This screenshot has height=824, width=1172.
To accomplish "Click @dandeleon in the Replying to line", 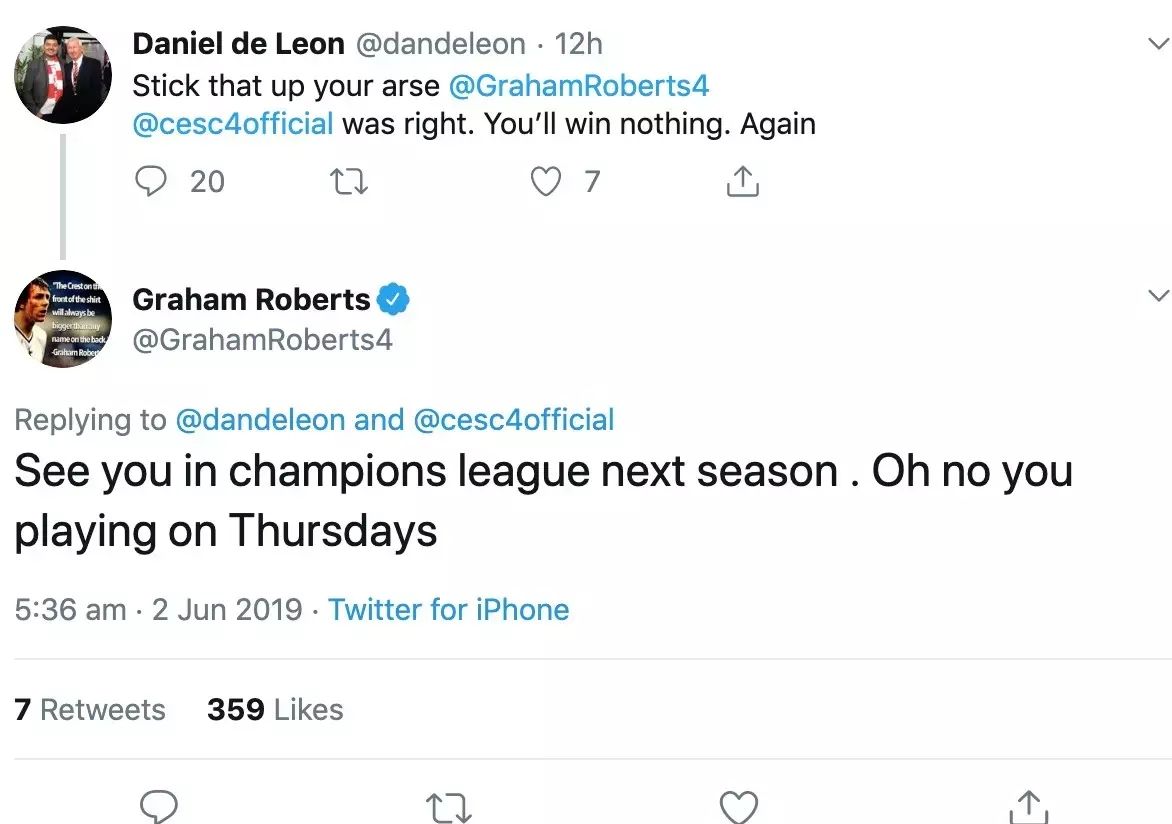I will click(x=260, y=420).
